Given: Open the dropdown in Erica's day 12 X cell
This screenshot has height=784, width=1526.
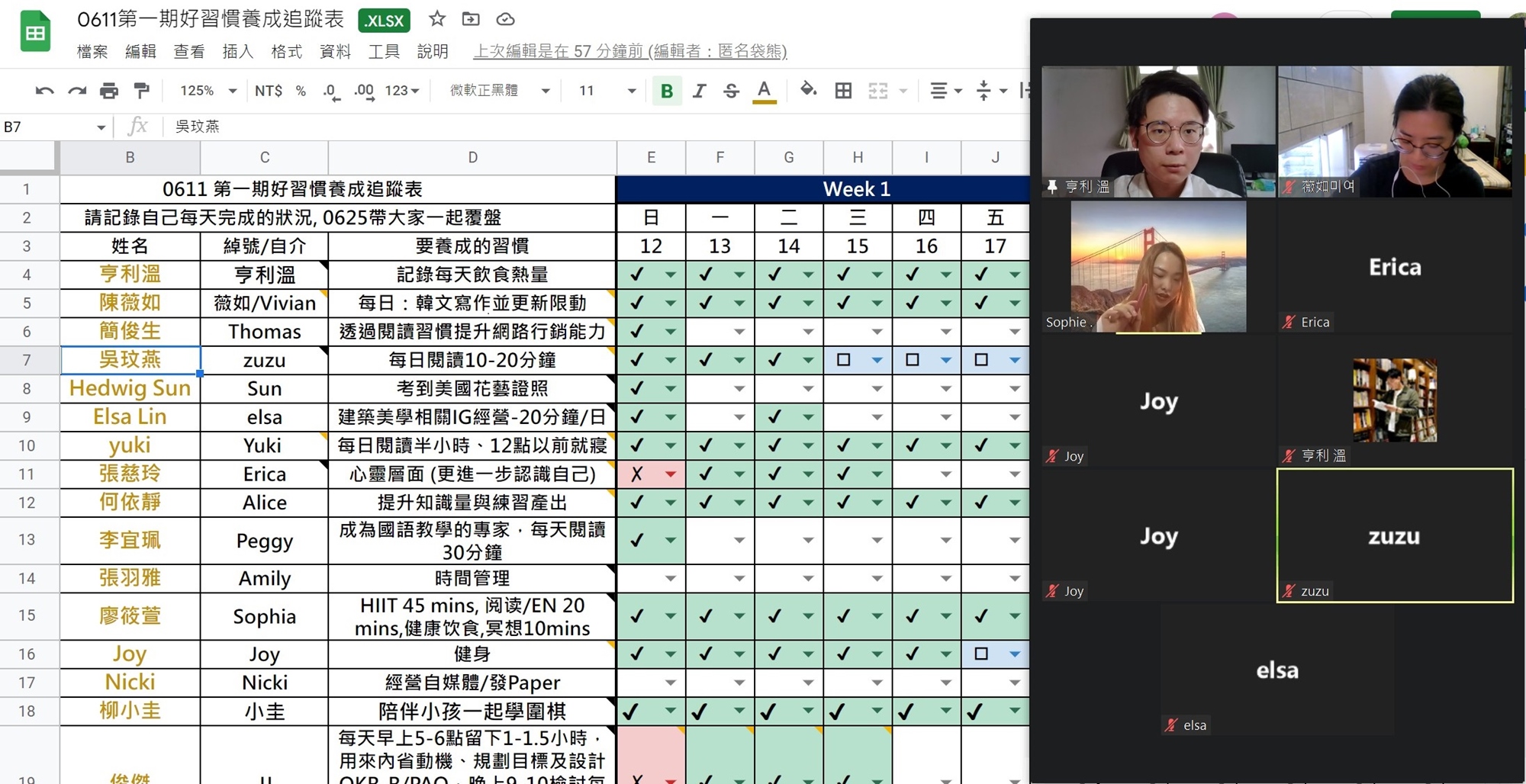Looking at the screenshot, I should [x=670, y=474].
